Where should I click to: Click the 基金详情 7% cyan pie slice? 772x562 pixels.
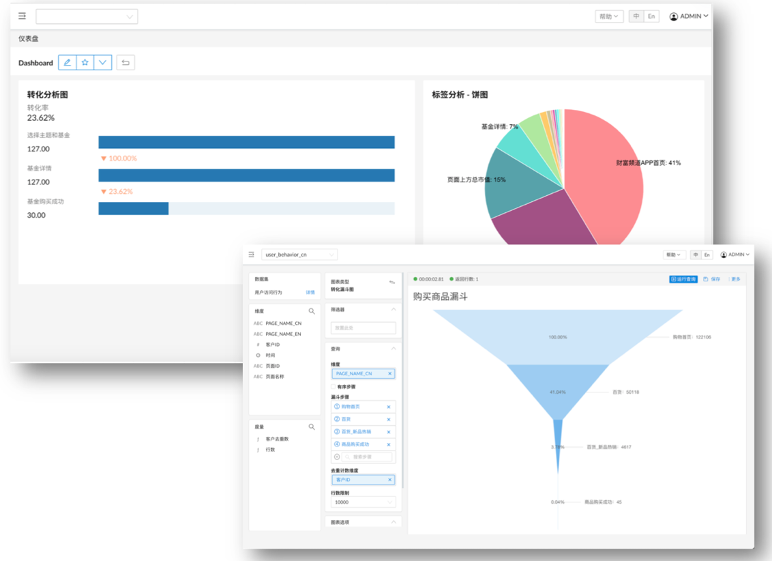pos(522,148)
